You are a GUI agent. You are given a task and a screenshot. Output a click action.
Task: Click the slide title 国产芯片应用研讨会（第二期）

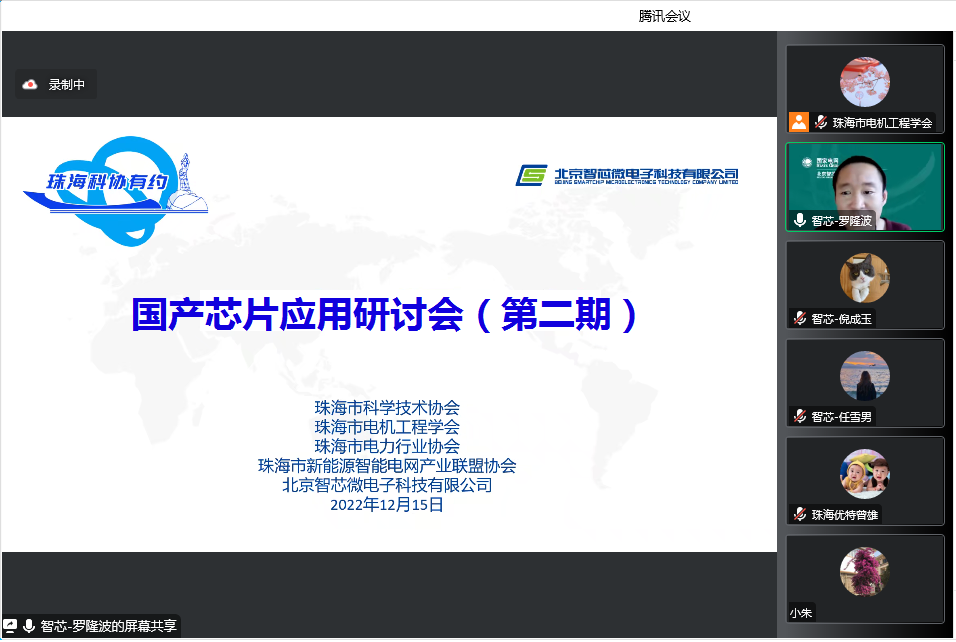[x=386, y=315]
